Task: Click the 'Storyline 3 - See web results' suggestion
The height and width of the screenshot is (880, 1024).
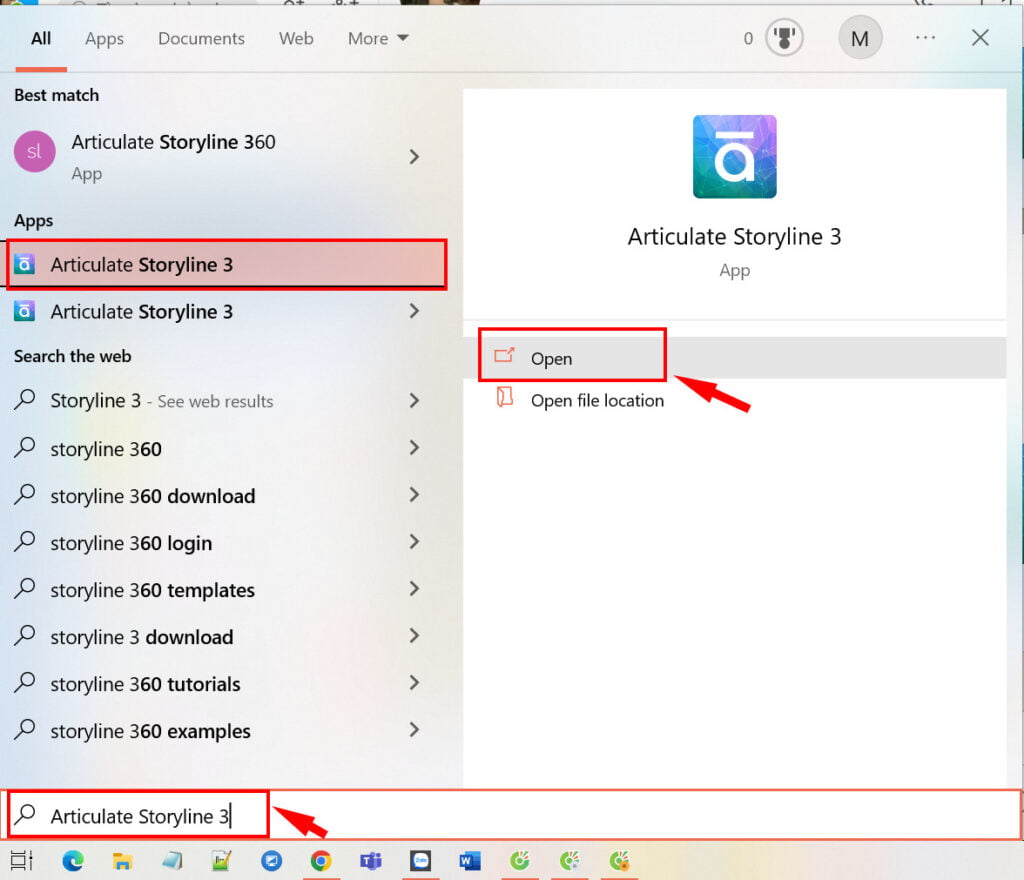Action: pos(162,400)
